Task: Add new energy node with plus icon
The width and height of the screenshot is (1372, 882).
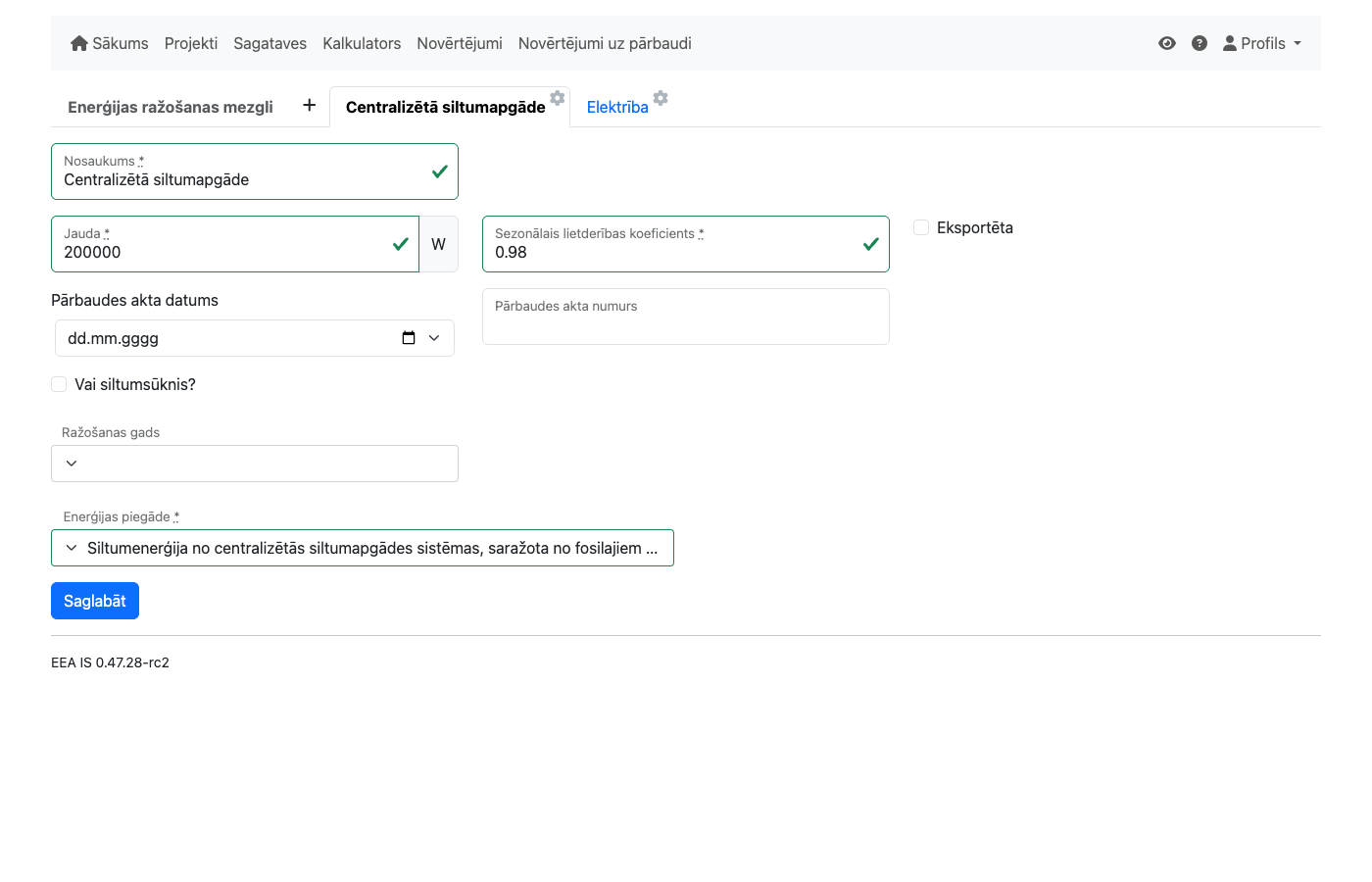Action: pyautogui.click(x=309, y=105)
